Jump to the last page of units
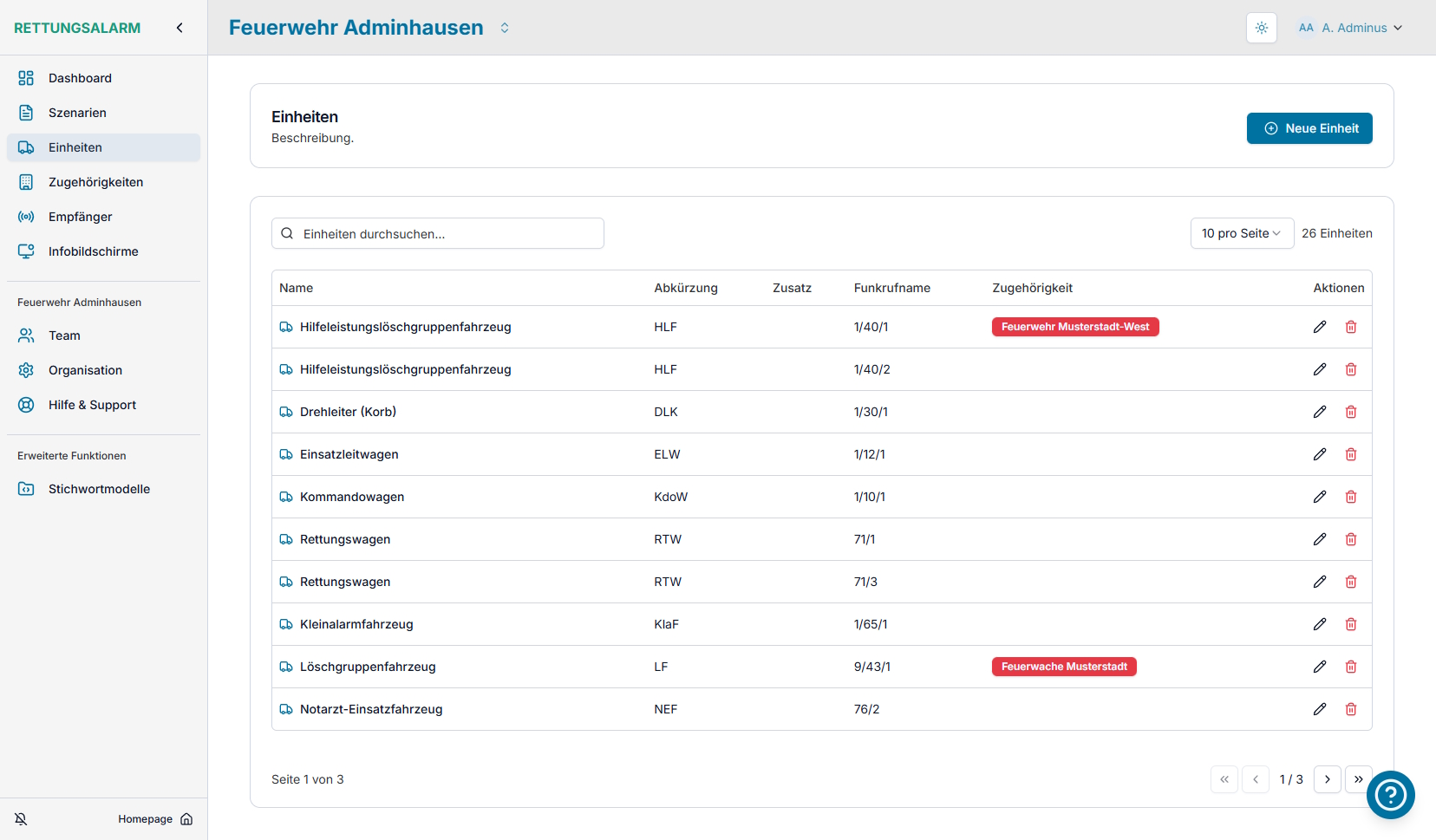The image size is (1436, 840). click(x=1357, y=779)
